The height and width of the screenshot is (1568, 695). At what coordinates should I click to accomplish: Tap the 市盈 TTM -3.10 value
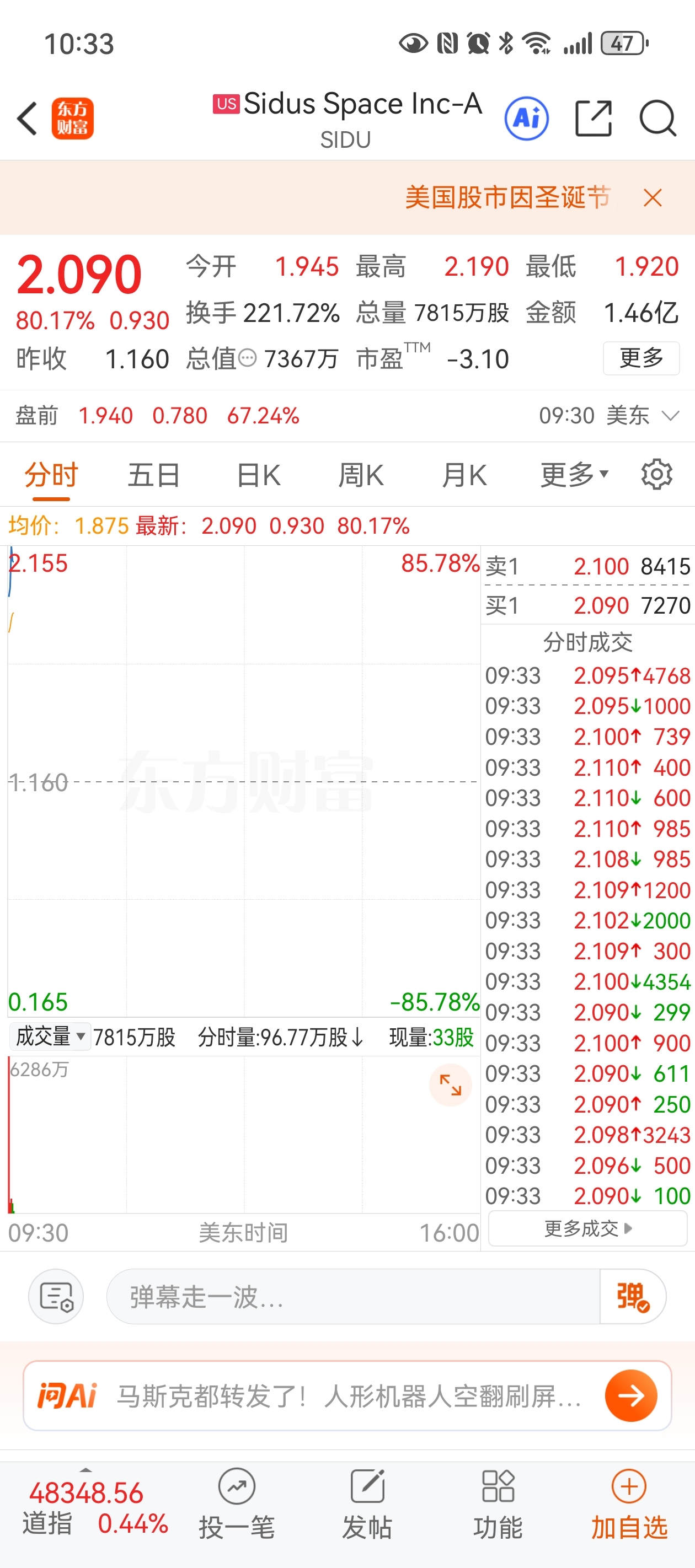click(478, 359)
